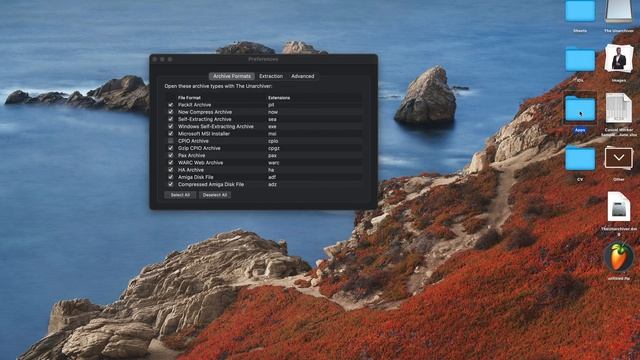640x360 pixels.
Task: Select the spreadsheet file icon under Images
Action: [619, 108]
